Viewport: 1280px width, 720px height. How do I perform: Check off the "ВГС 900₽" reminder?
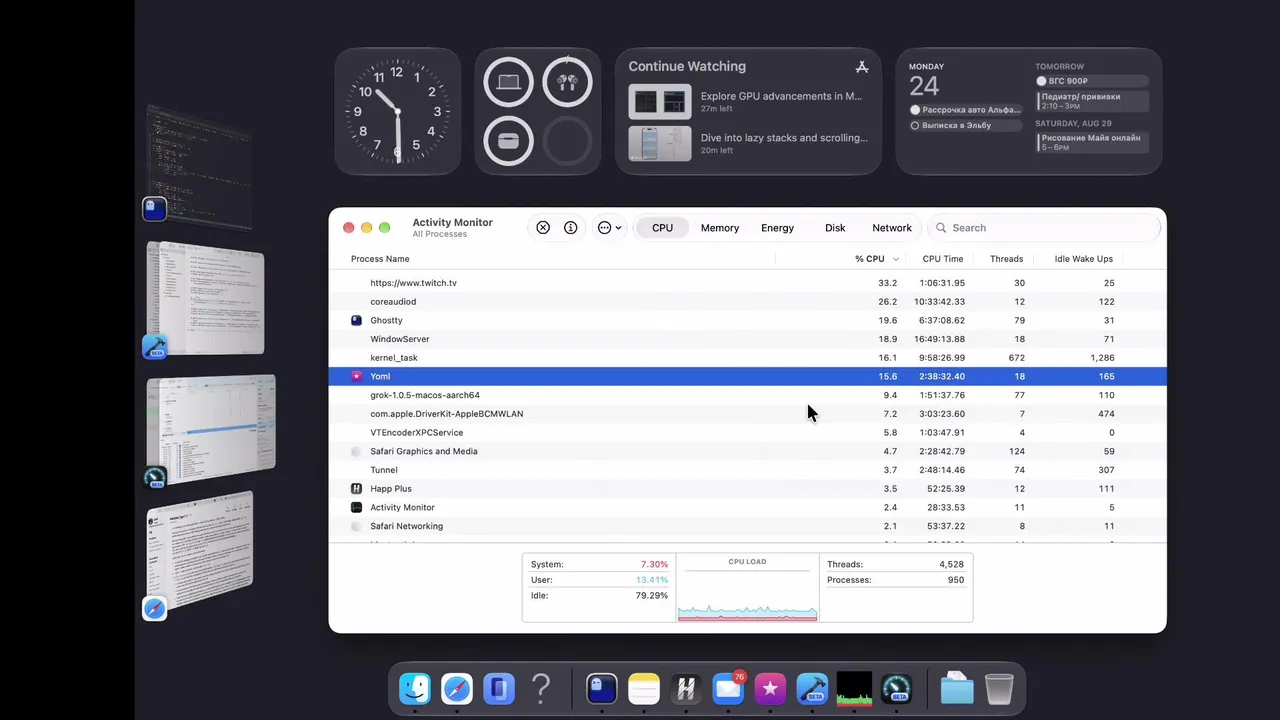pyautogui.click(x=1041, y=81)
